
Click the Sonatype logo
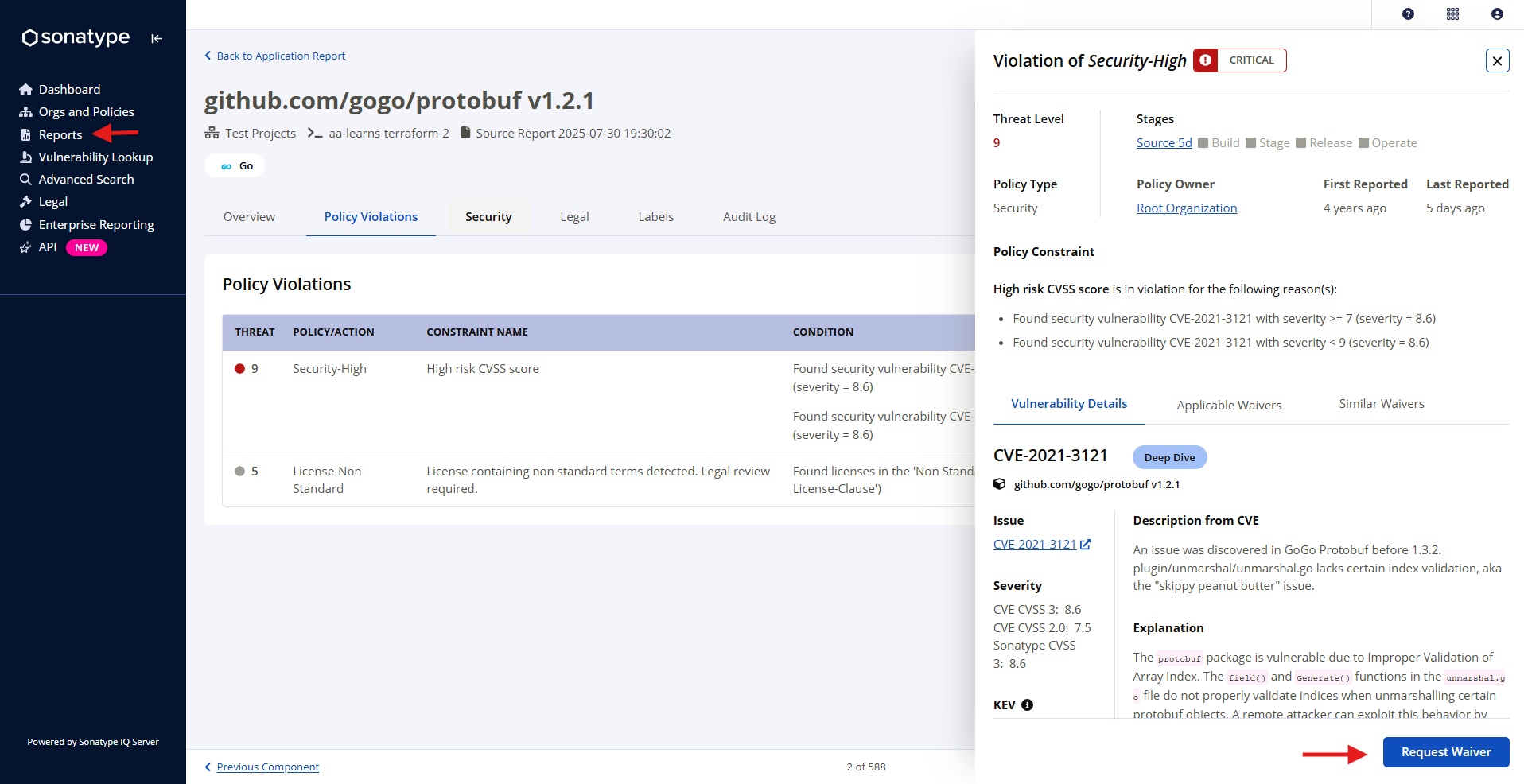76,37
